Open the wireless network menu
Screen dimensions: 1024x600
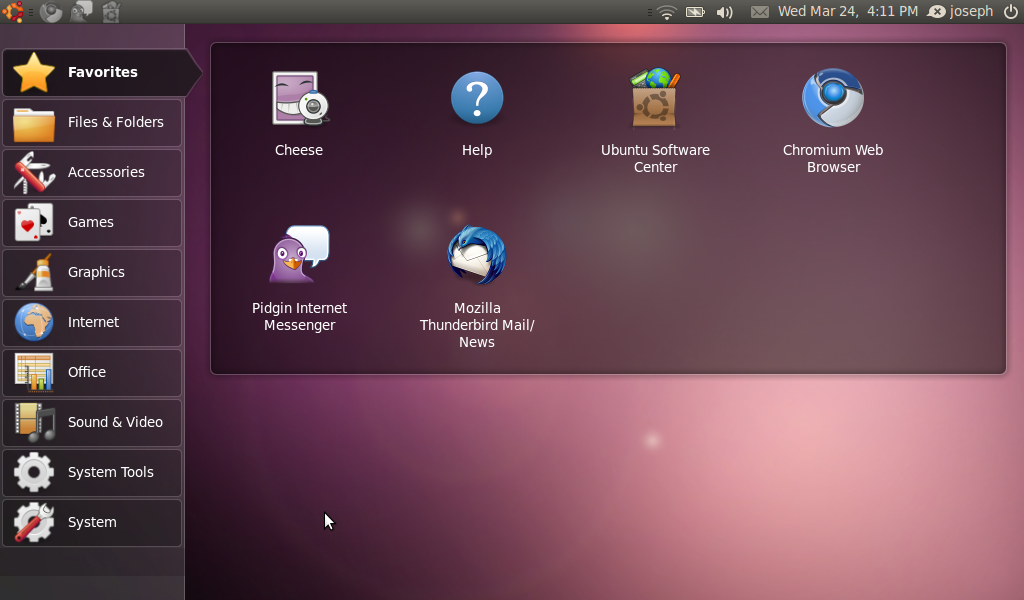pos(667,12)
